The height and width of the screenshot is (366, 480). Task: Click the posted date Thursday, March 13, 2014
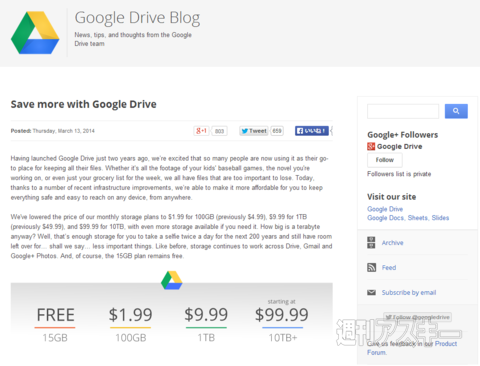click(63, 131)
